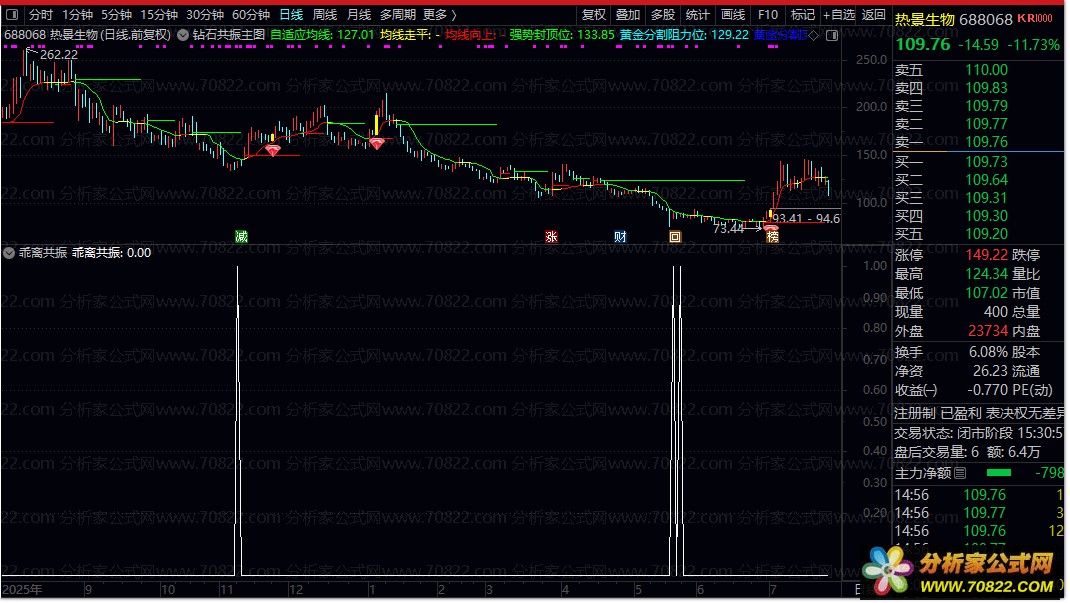Click the 买五 price 109.20
Viewport: 1070px width, 603px height.
click(986, 233)
